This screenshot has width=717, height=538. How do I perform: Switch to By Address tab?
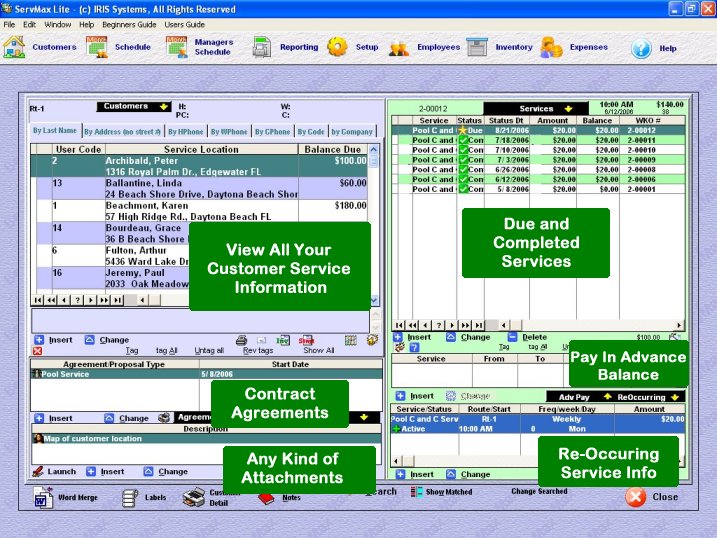point(122,132)
